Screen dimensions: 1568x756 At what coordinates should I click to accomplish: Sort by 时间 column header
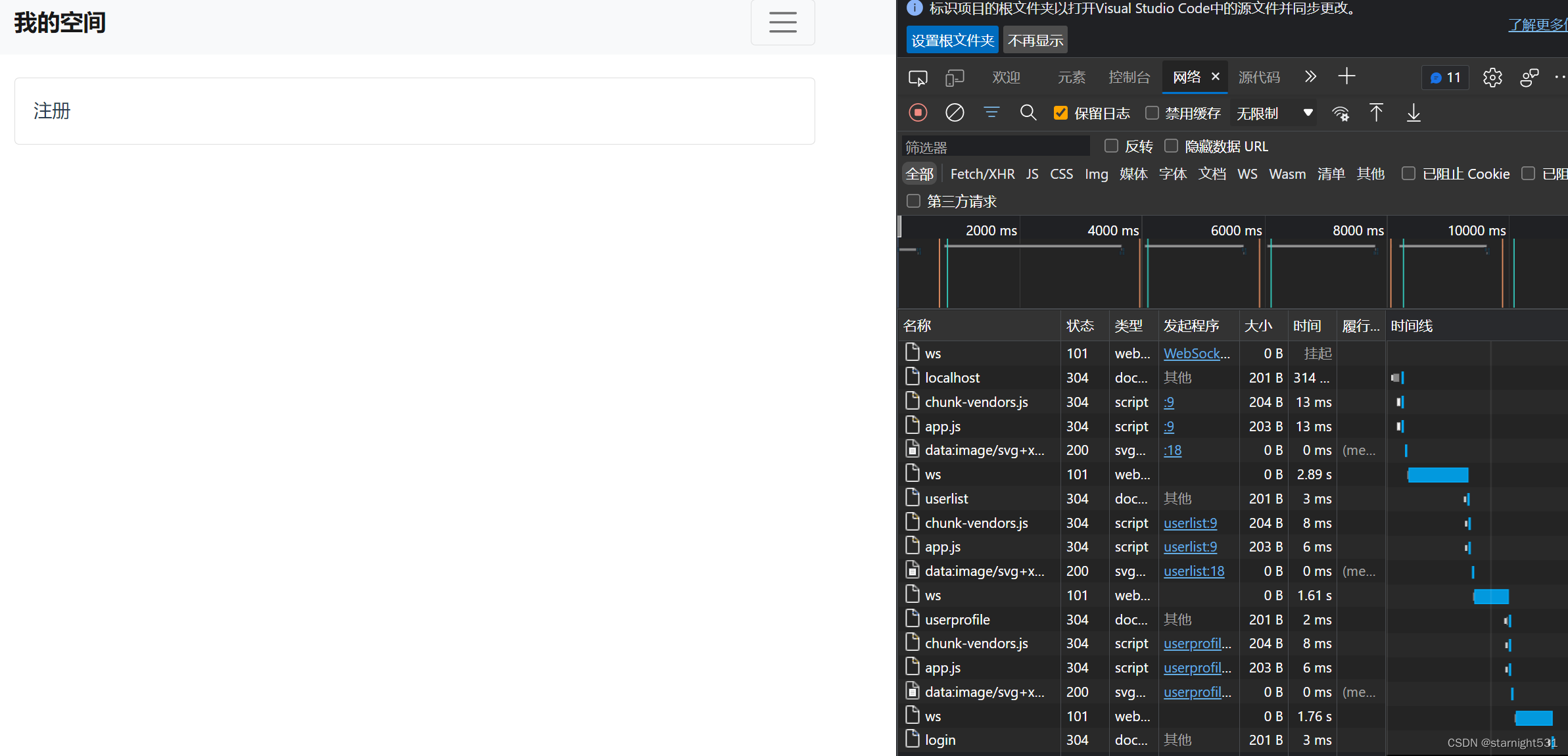pyautogui.click(x=1312, y=325)
